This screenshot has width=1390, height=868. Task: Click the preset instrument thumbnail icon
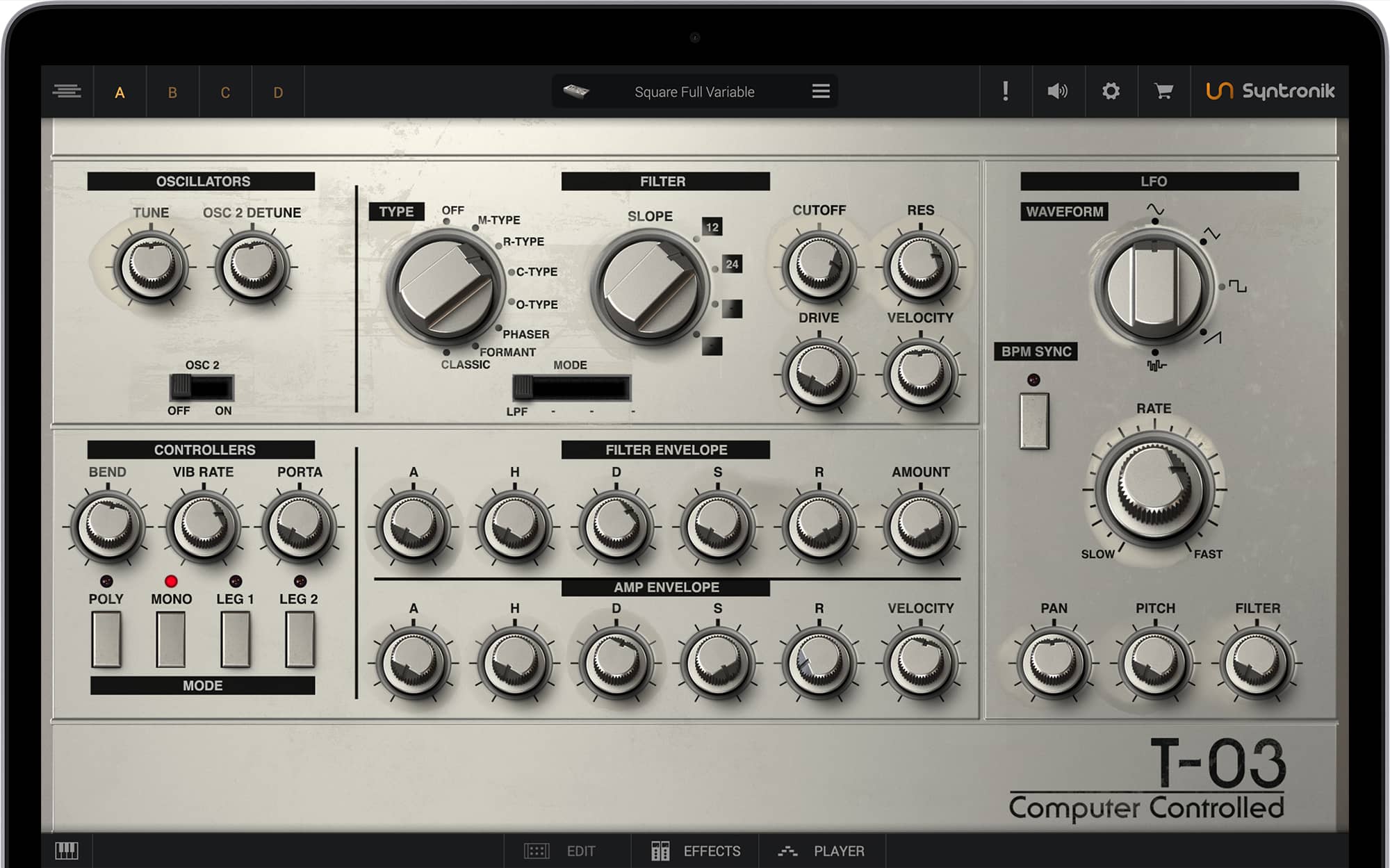[576, 91]
